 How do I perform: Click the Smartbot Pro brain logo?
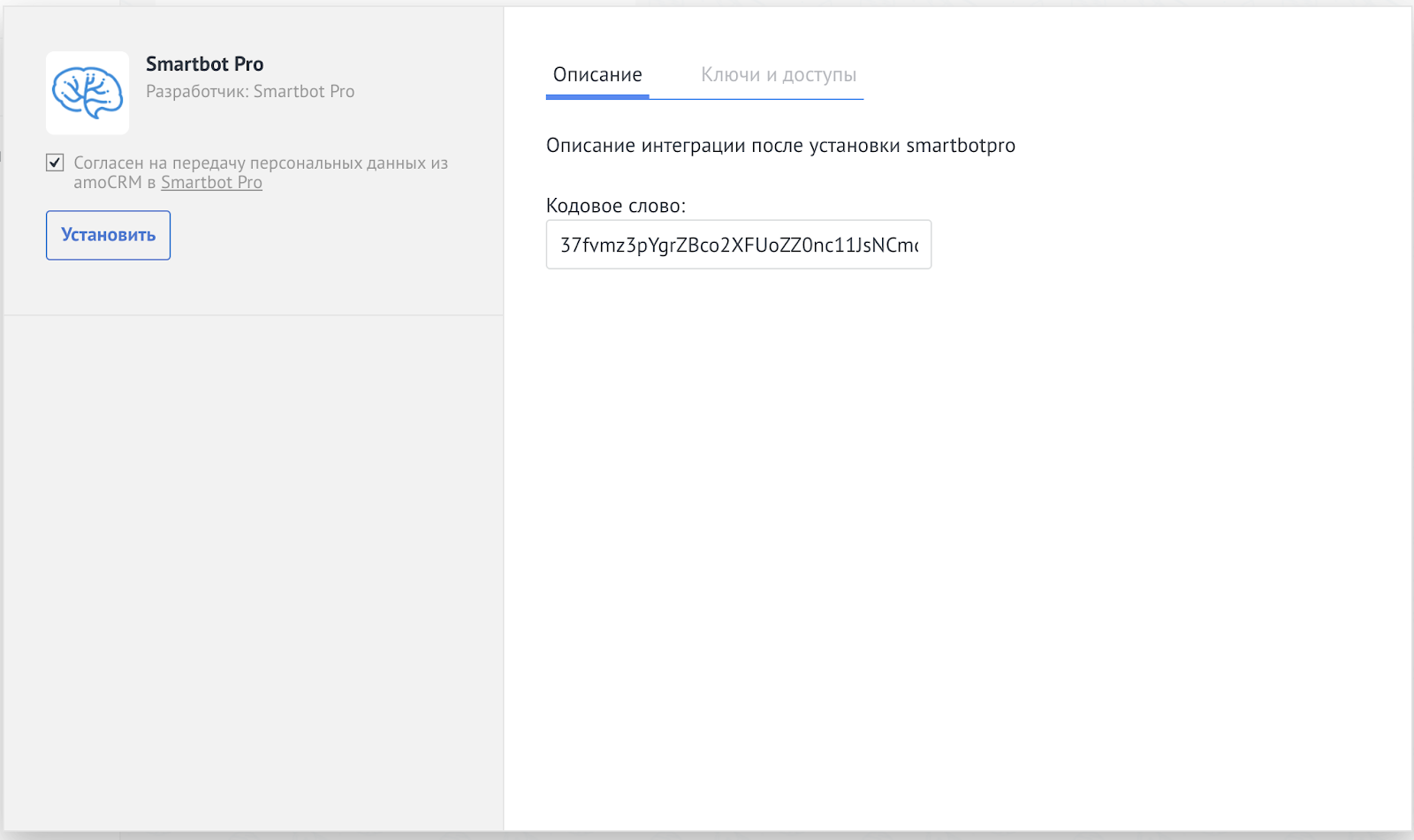tap(87, 93)
